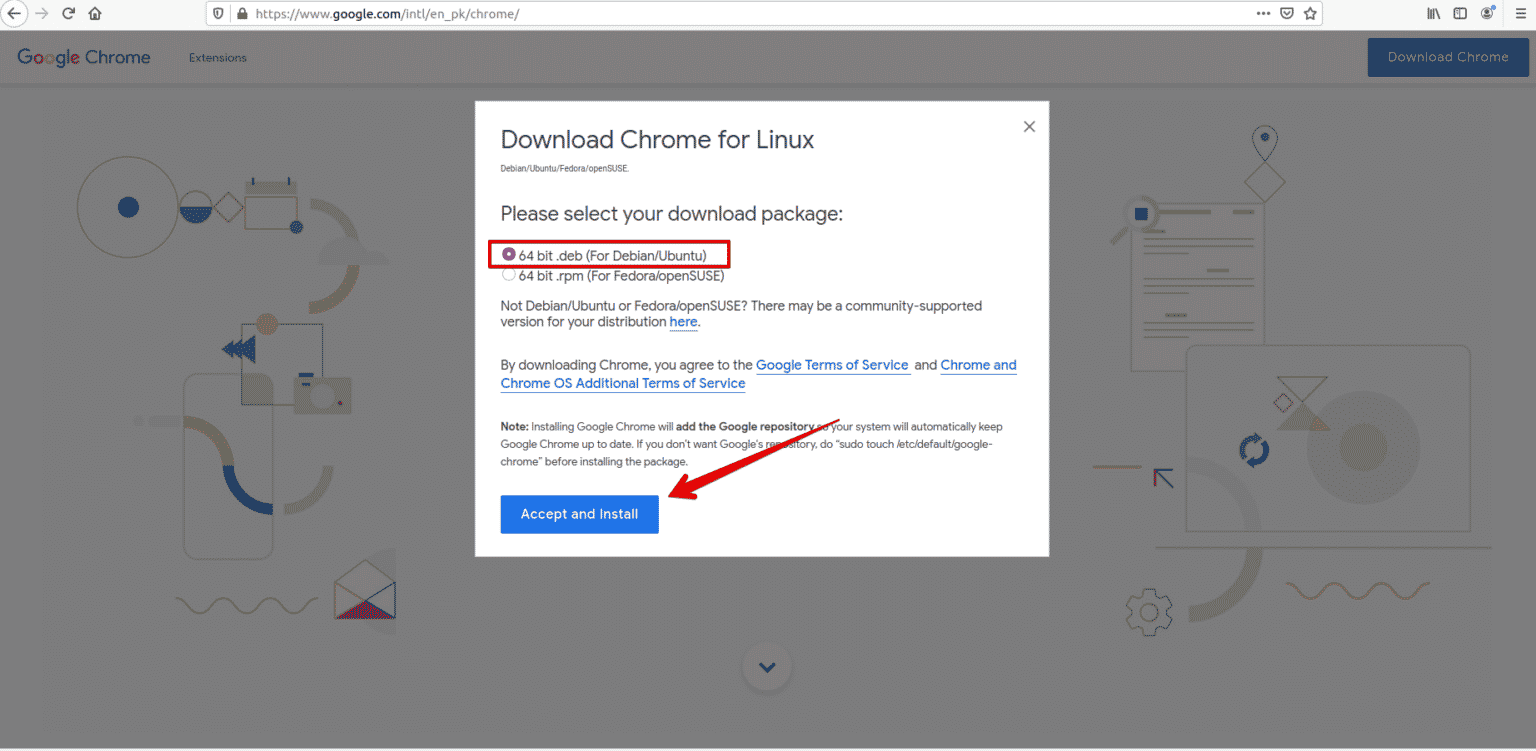Click the tracking protection shield icon

pos(218,13)
